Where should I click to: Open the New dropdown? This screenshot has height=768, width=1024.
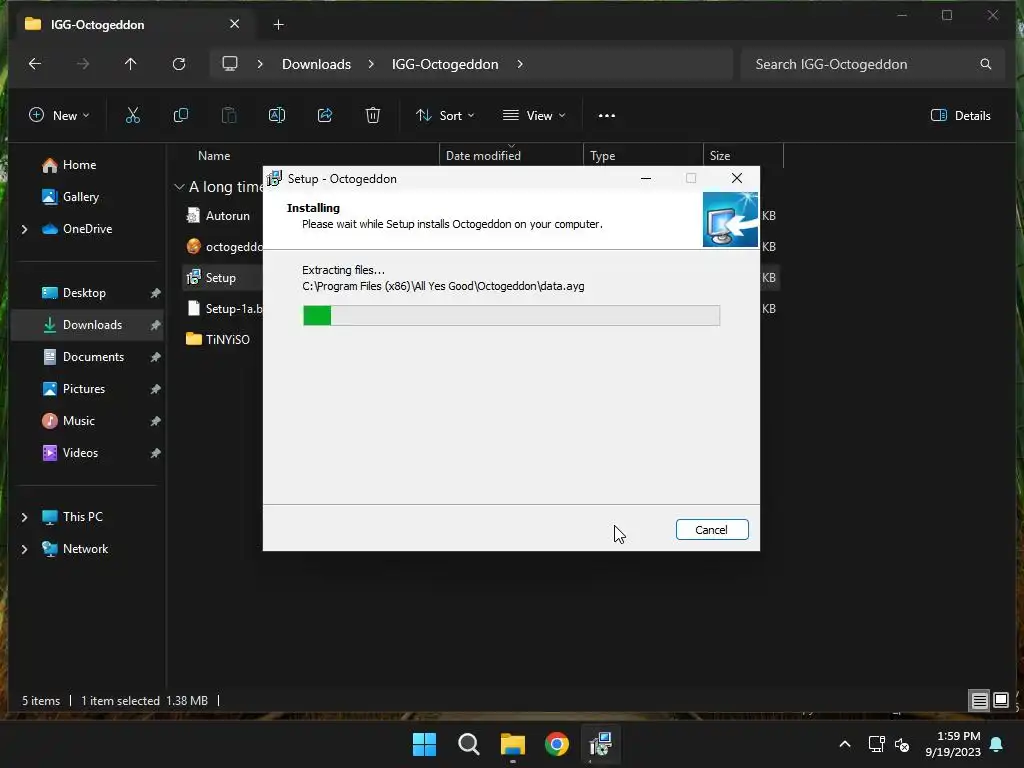click(x=59, y=116)
